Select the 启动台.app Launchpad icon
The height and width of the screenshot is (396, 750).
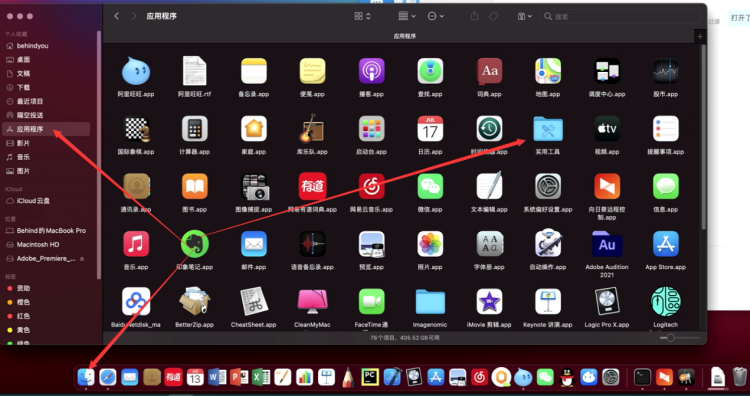(372, 129)
